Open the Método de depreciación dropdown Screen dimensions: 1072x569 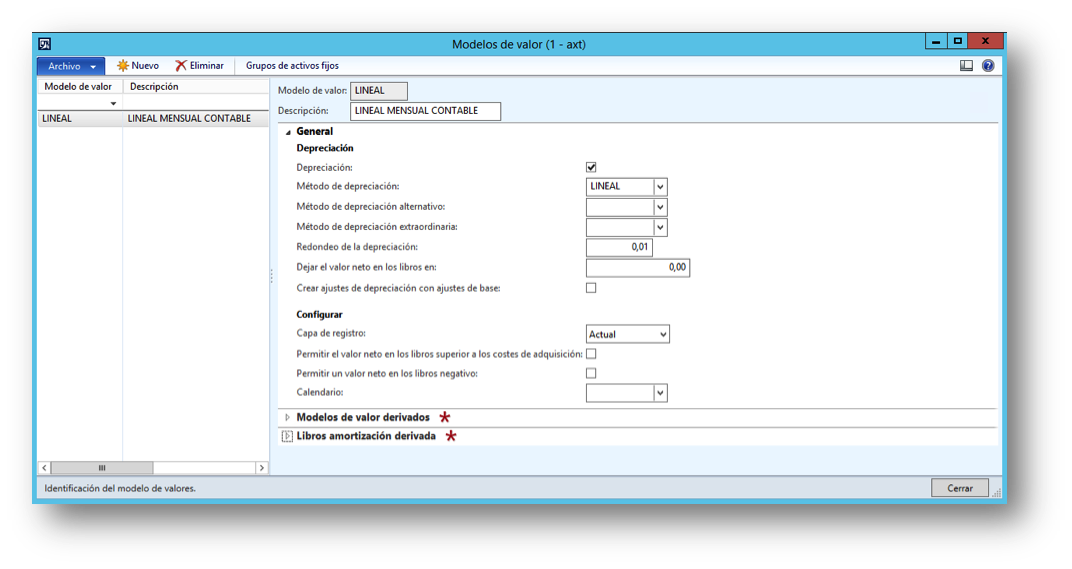660,187
